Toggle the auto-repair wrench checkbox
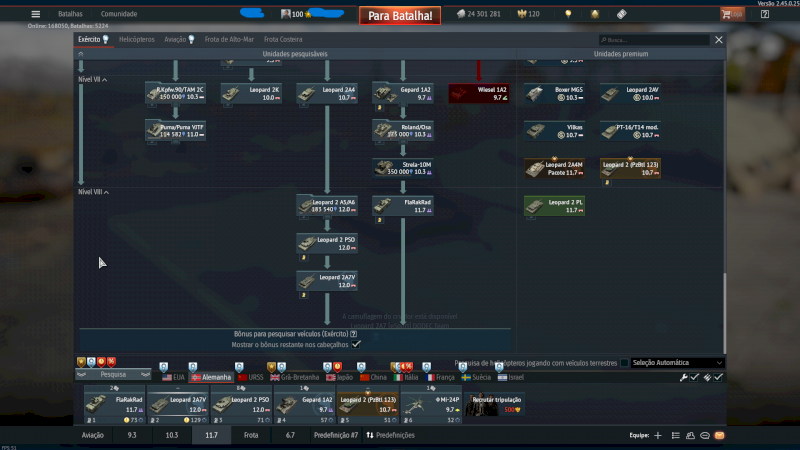 pyautogui.click(x=694, y=377)
